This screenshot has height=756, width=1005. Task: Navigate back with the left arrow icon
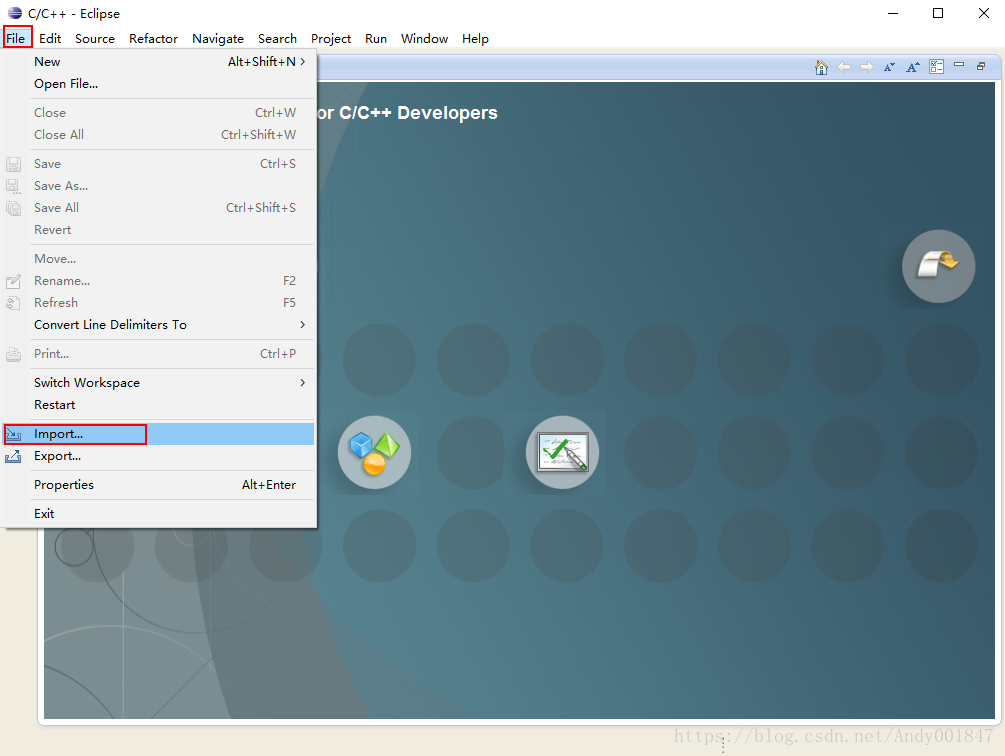[x=844, y=67]
